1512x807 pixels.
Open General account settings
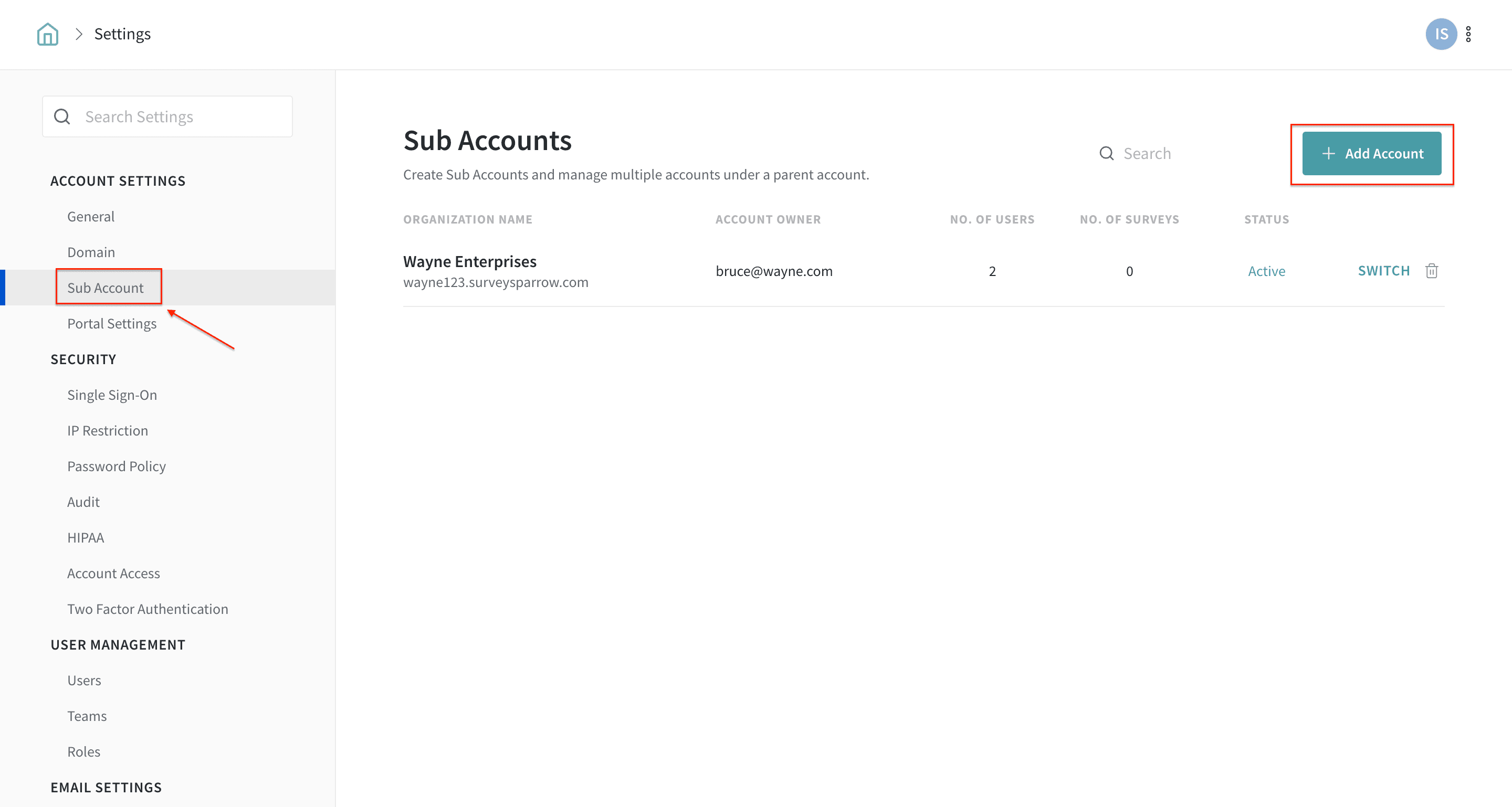pyautogui.click(x=90, y=216)
